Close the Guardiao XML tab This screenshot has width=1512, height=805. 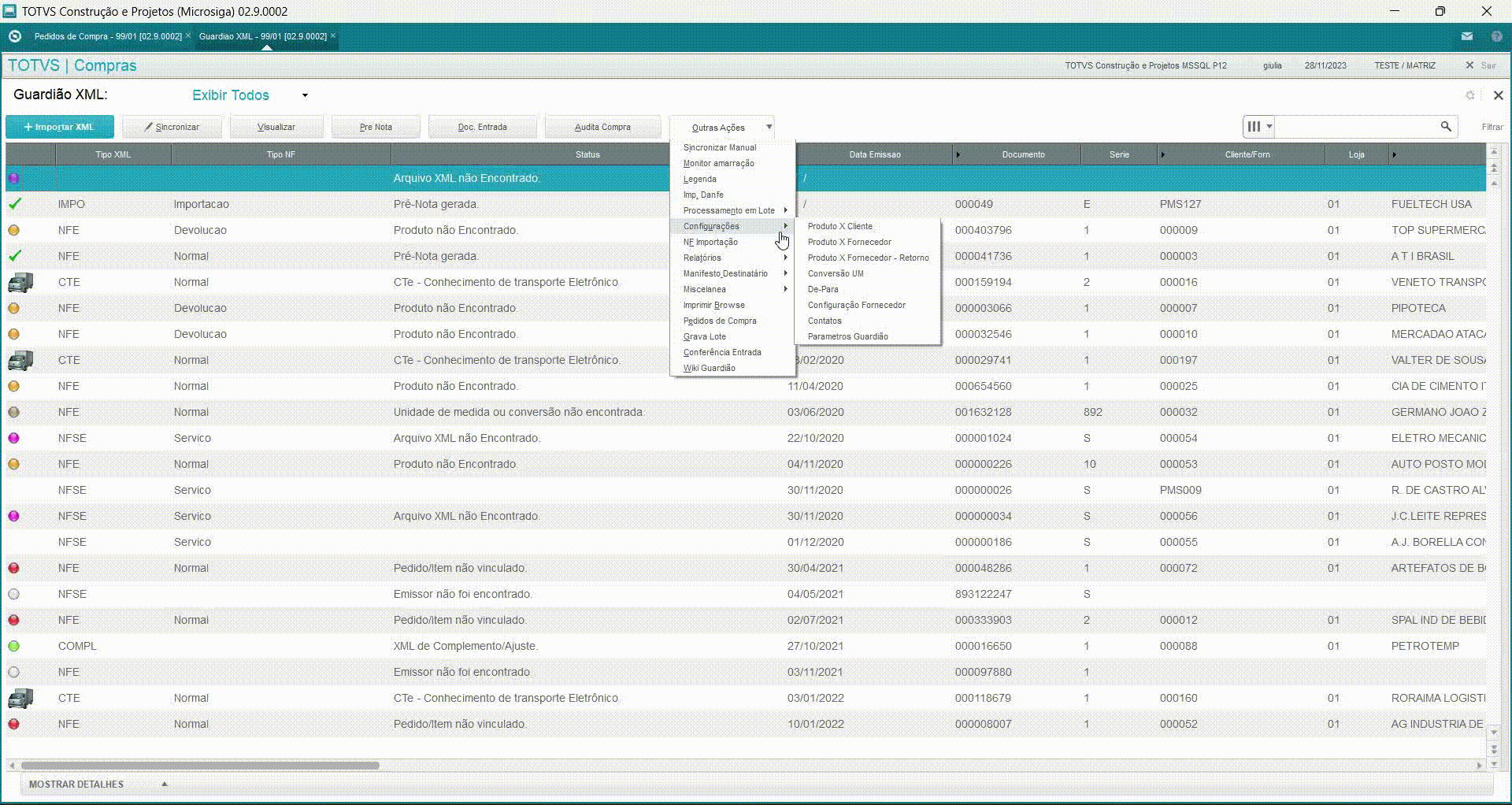tap(333, 36)
